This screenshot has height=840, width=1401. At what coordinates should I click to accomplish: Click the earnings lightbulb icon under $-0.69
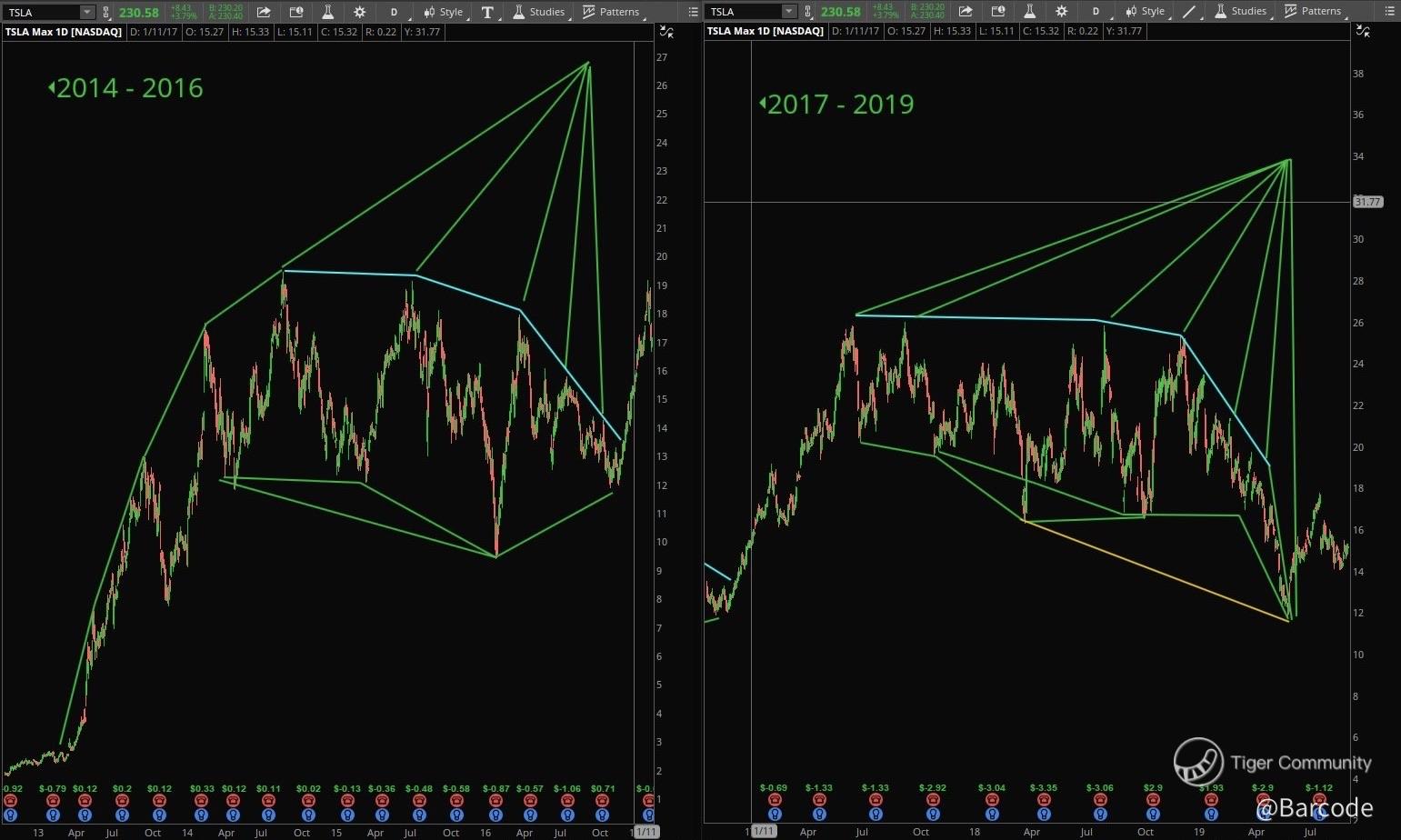pos(775,815)
